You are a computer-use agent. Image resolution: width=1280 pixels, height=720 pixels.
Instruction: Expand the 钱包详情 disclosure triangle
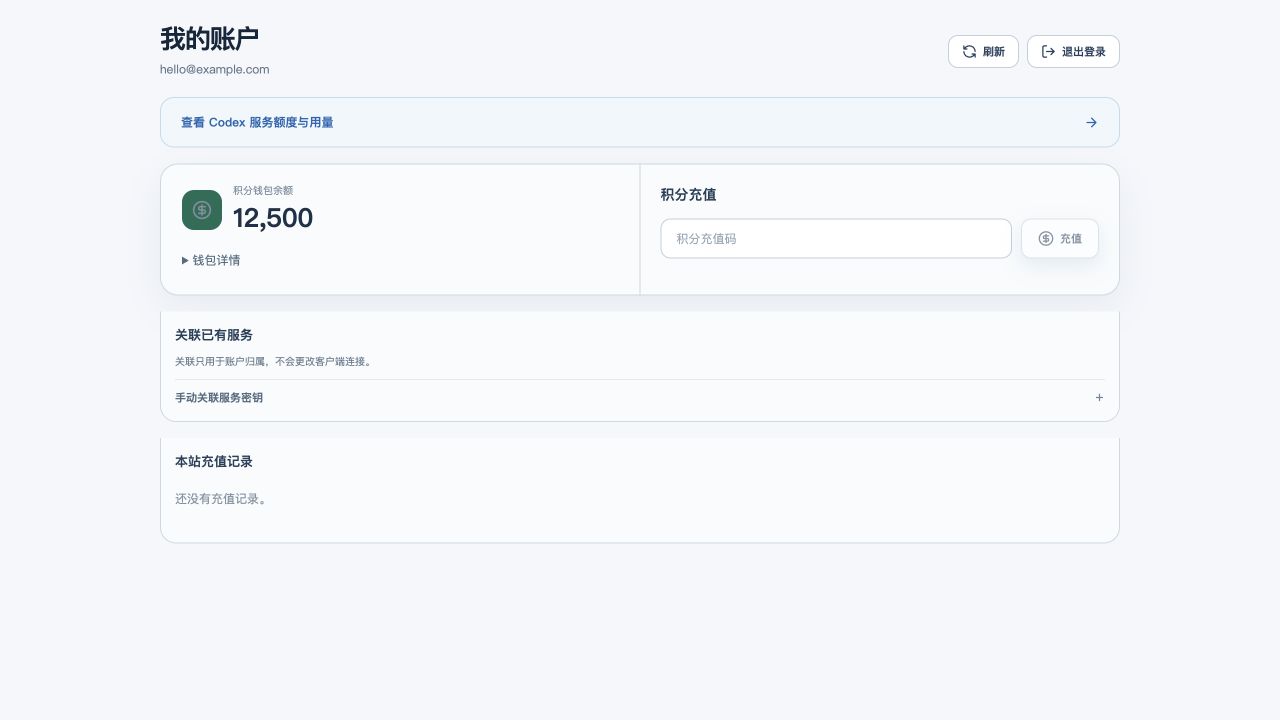[185, 260]
